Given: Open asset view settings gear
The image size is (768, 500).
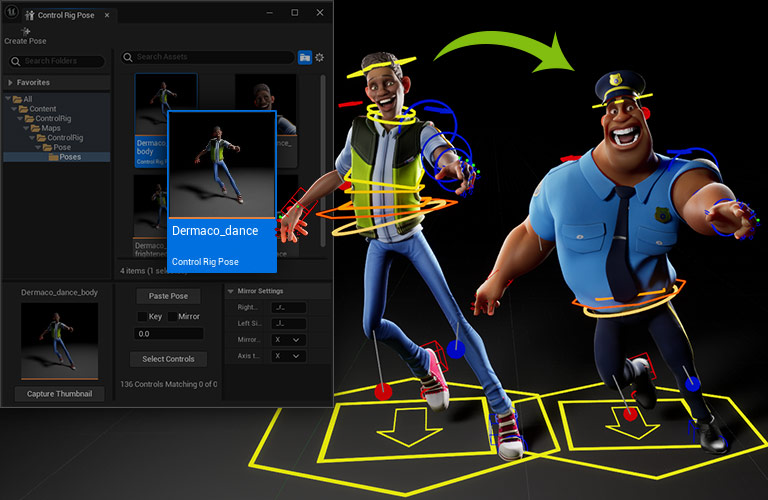Looking at the screenshot, I should point(320,58).
